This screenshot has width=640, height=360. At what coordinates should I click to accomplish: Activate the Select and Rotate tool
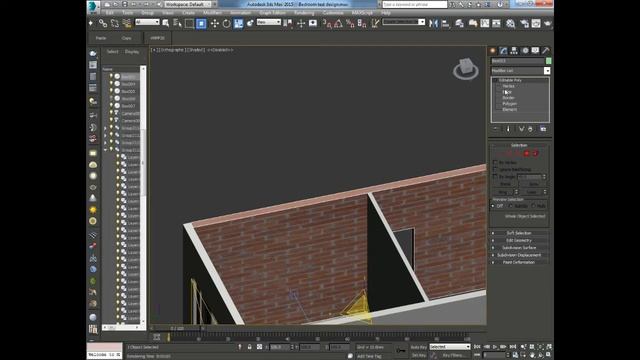(227, 24)
